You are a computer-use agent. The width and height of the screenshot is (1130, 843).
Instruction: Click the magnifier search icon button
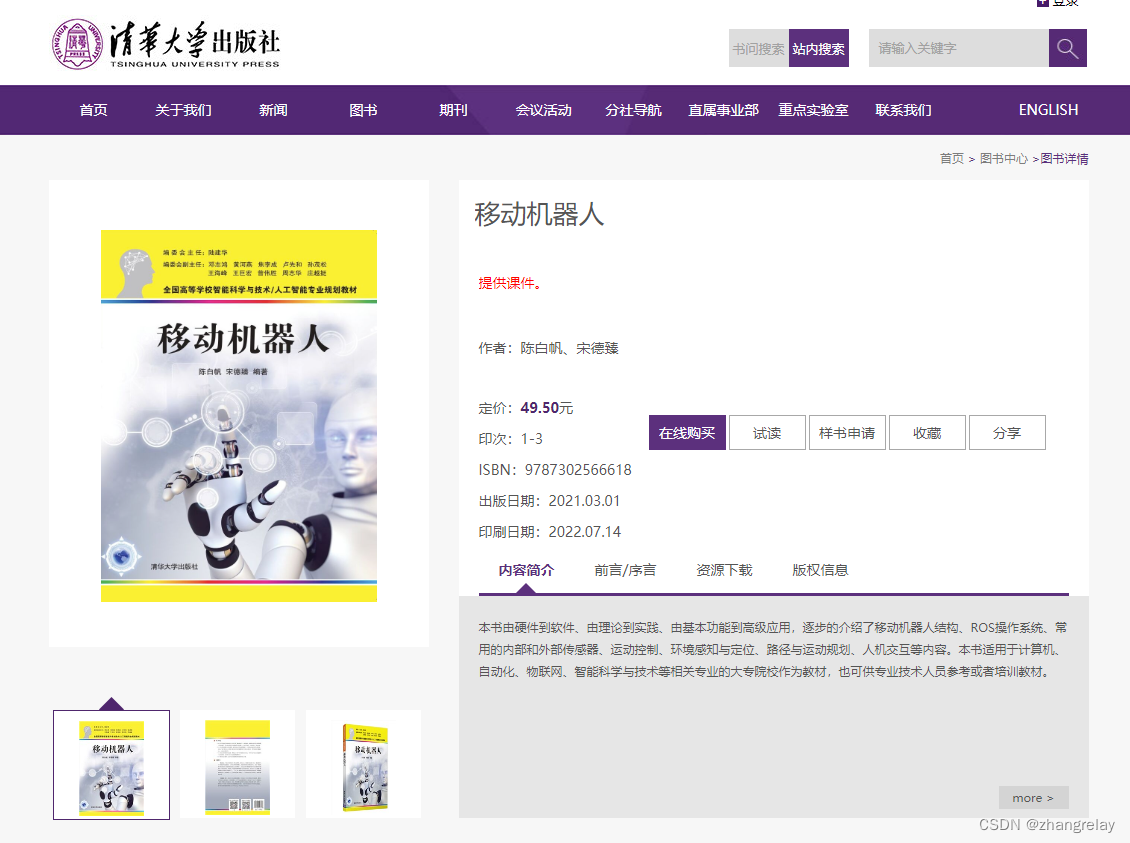coord(1067,48)
